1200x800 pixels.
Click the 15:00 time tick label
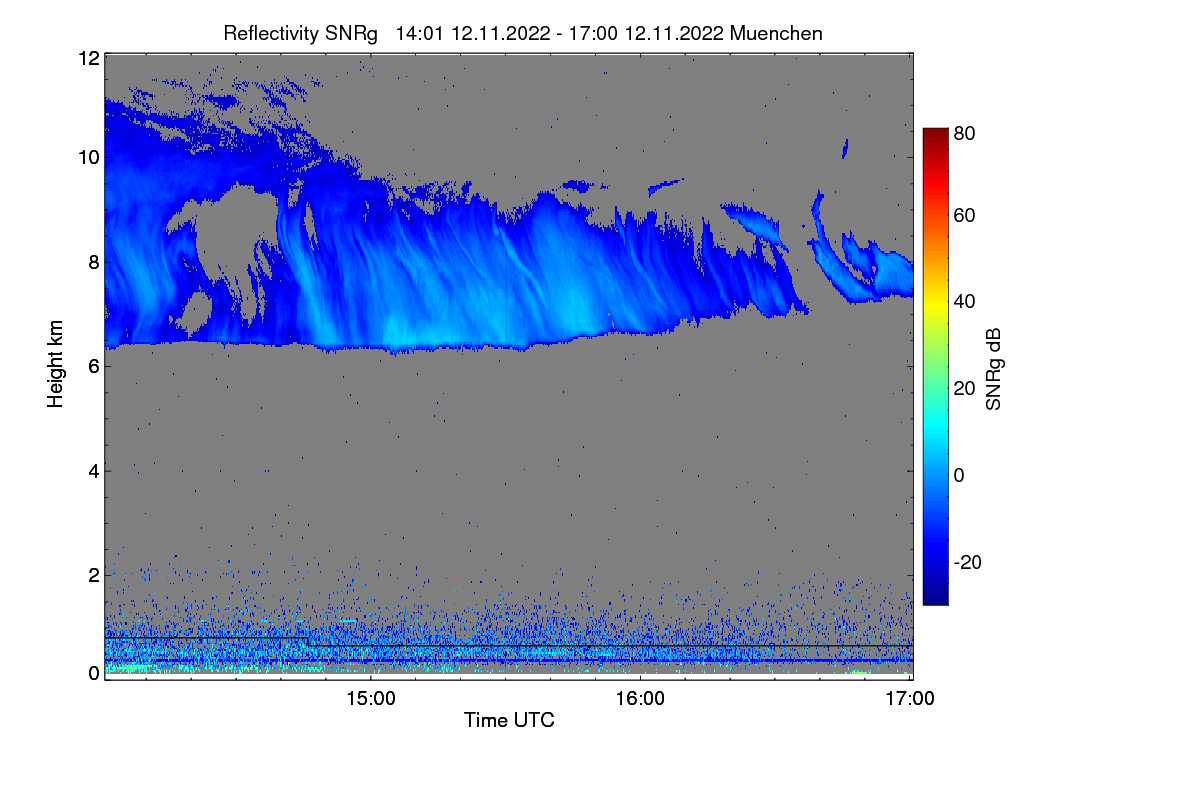click(371, 698)
